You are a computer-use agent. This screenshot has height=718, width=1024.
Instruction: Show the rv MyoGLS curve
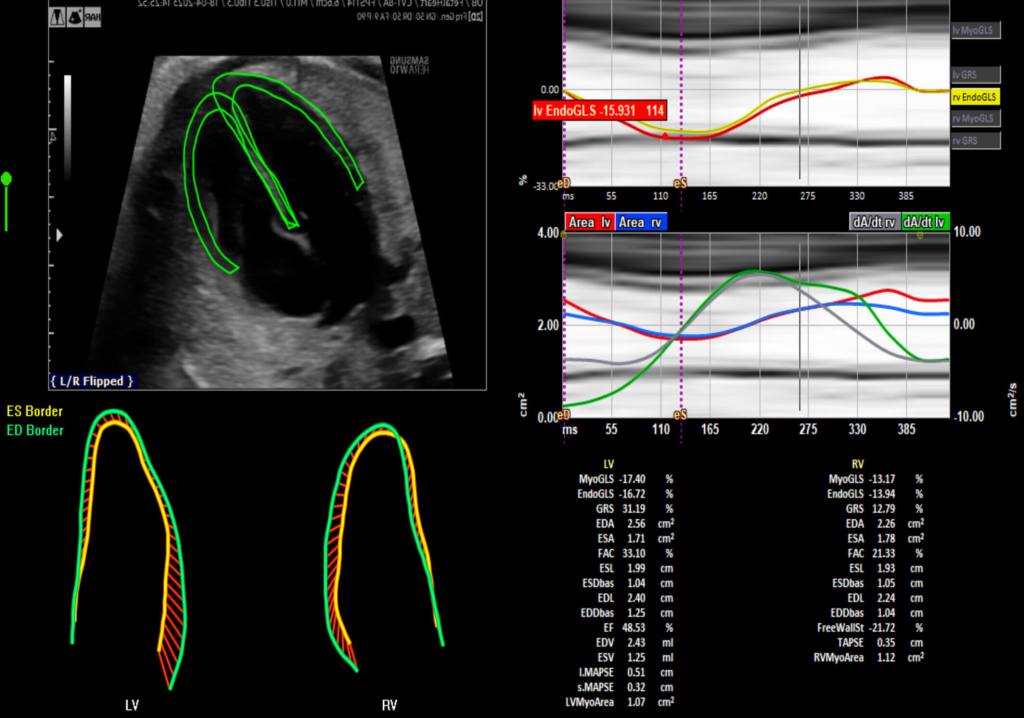pyautogui.click(x=975, y=119)
